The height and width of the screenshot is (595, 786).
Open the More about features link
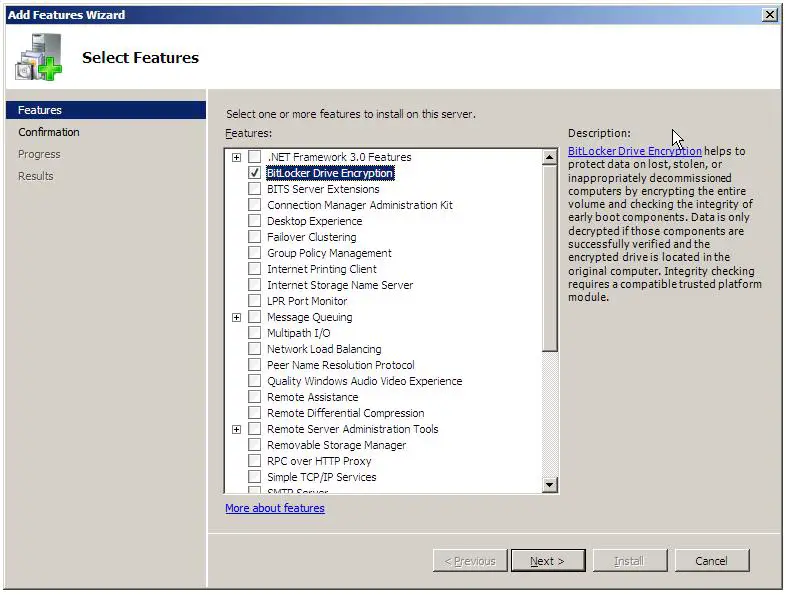(275, 508)
